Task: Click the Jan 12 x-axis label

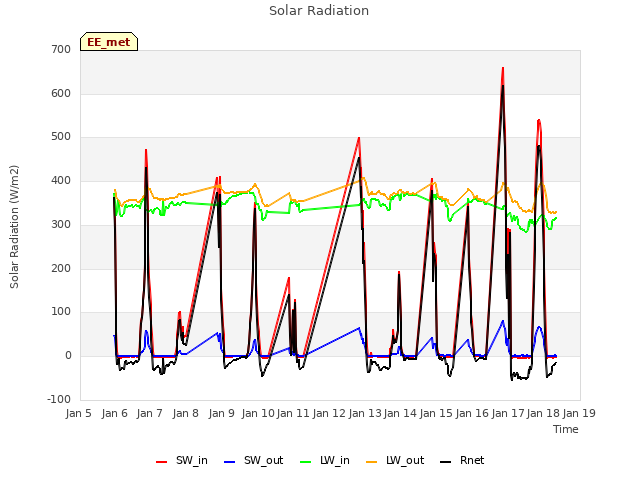Action: pos(329,413)
